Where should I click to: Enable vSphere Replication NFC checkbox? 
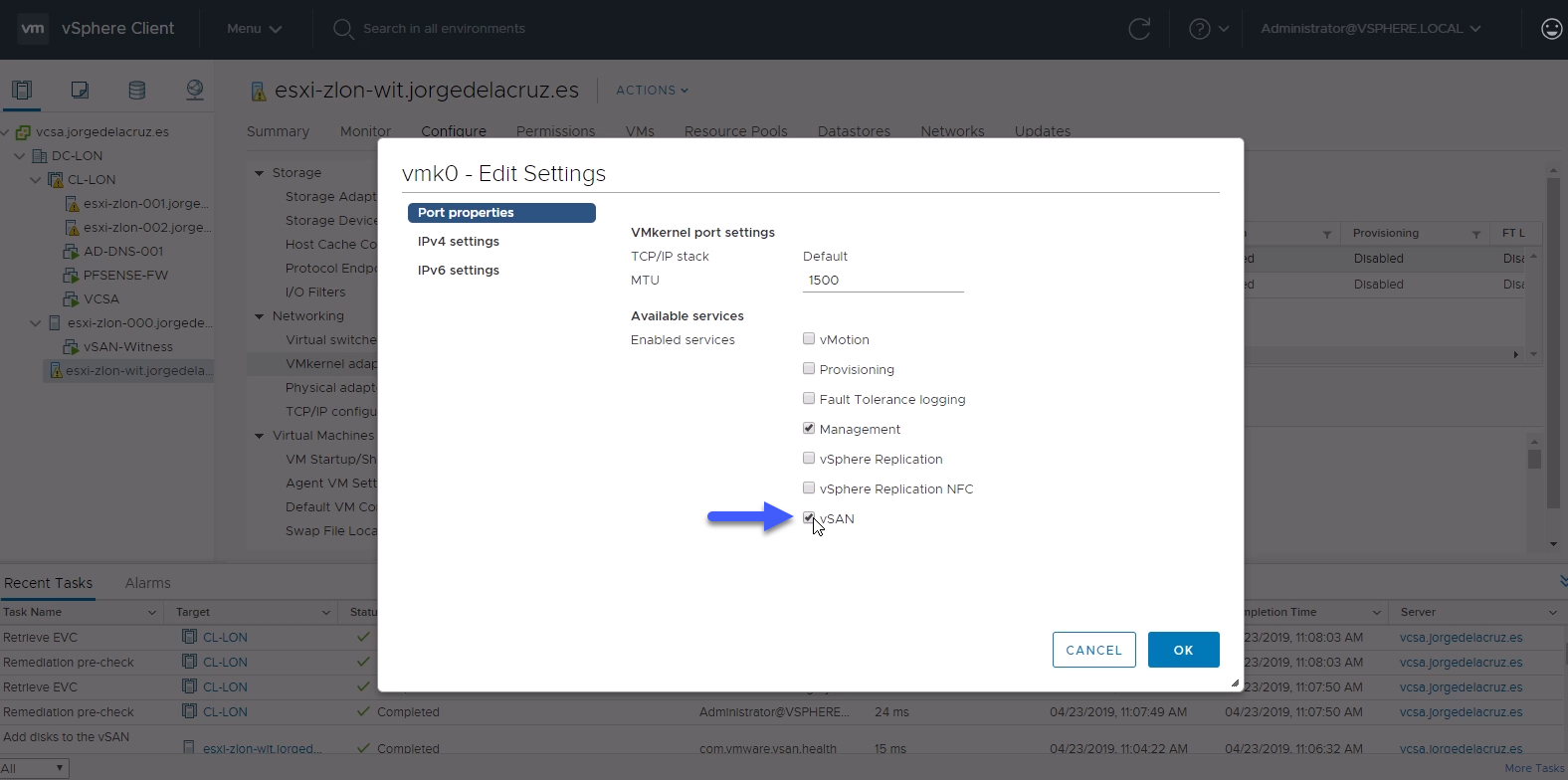[x=809, y=488]
